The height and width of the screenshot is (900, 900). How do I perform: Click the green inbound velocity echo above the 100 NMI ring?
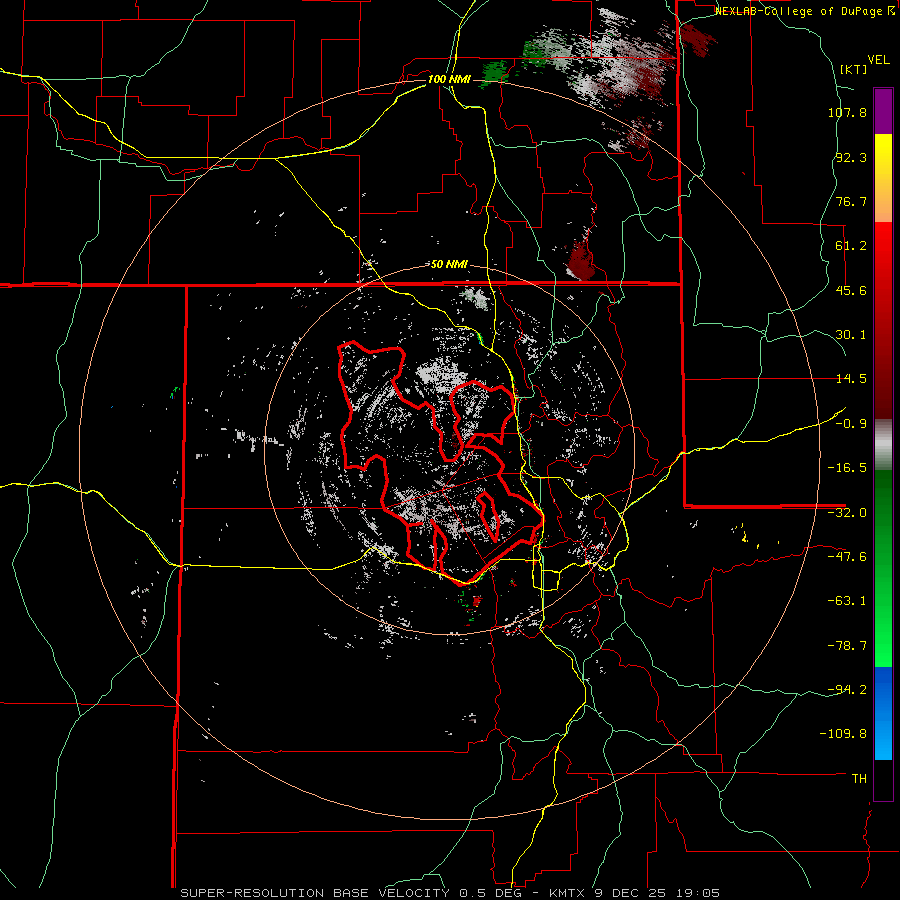click(x=494, y=73)
